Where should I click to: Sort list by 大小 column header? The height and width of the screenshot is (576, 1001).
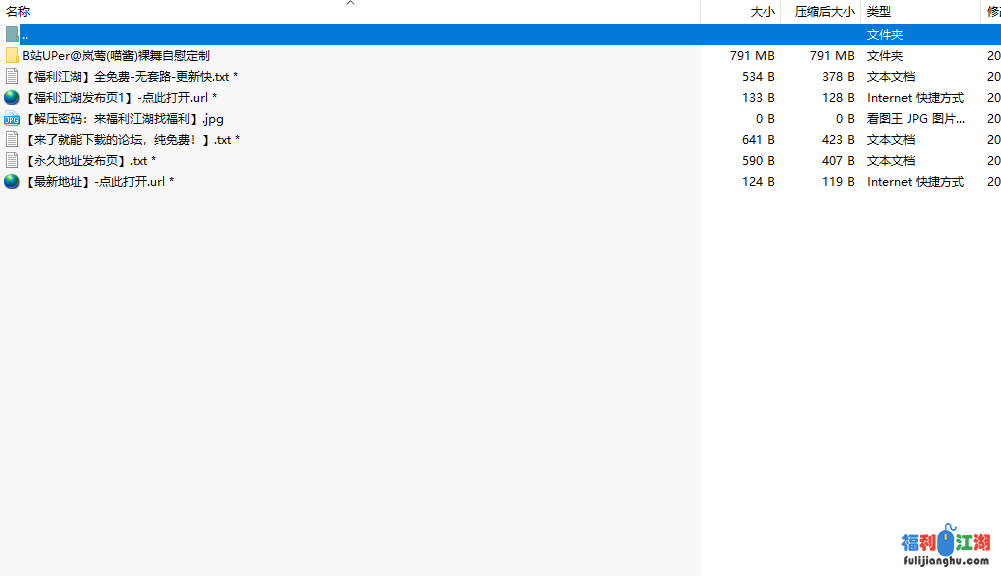click(x=762, y=12)
